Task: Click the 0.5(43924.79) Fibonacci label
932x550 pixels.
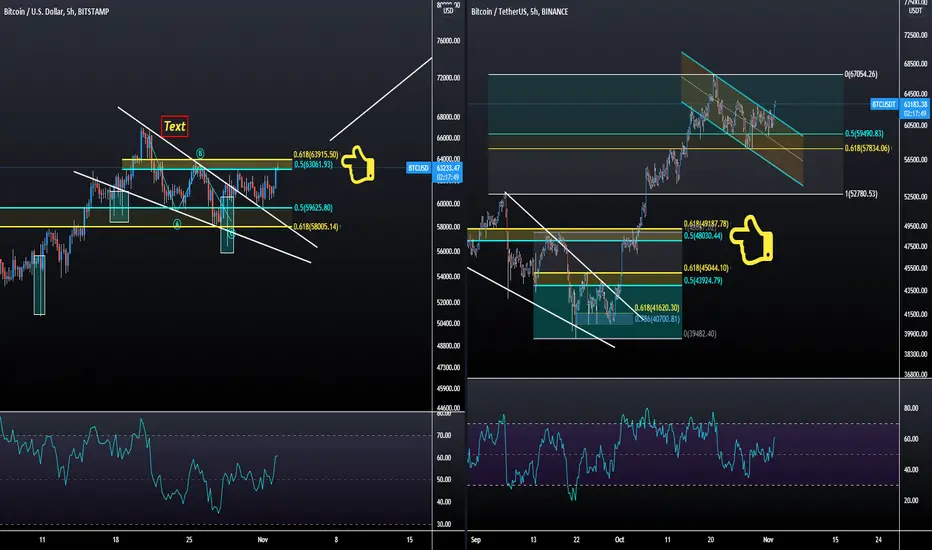Action: click(x=703, y=280)
